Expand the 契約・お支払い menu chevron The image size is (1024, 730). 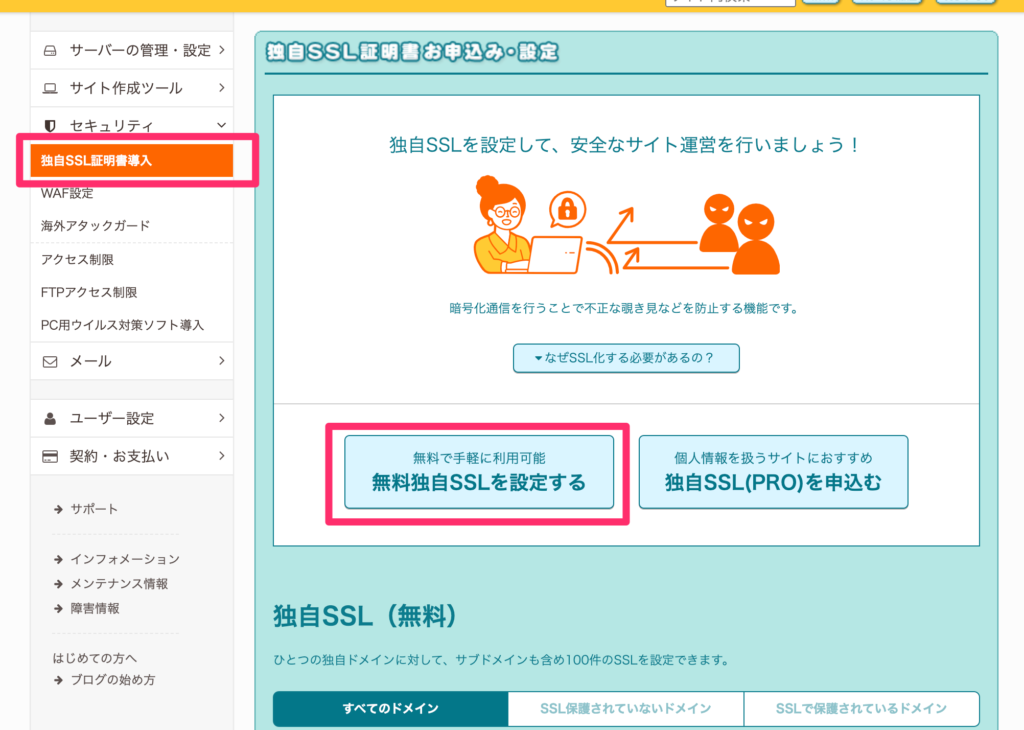click(x=221, y=456)
